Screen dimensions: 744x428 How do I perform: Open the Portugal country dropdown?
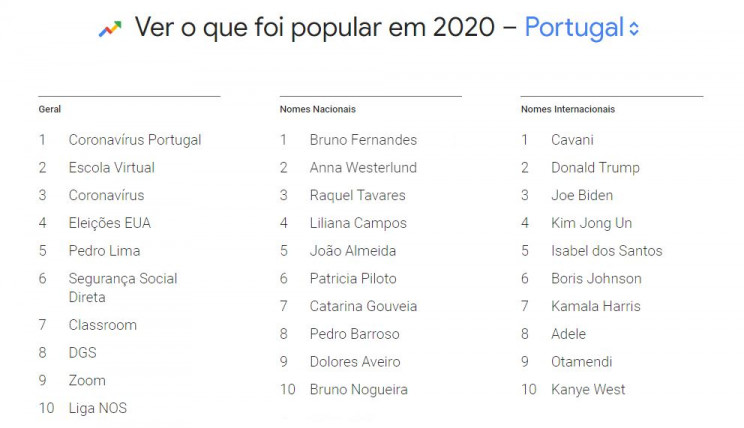tap(582, 28)
